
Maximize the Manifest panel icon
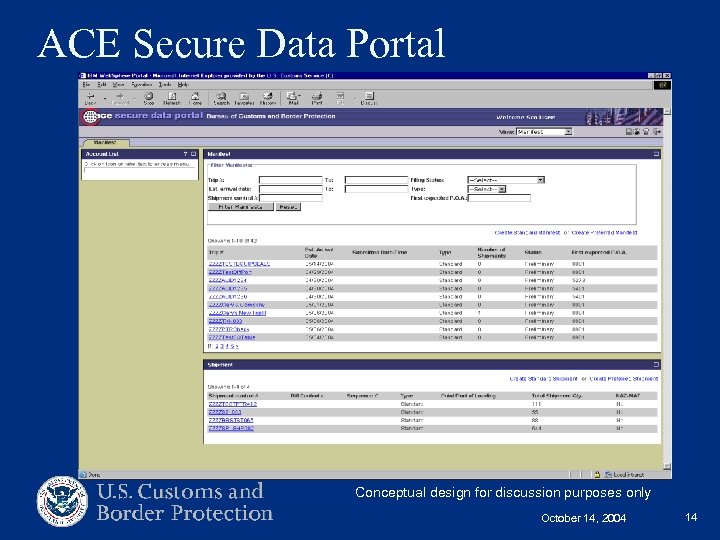[656, 154]
